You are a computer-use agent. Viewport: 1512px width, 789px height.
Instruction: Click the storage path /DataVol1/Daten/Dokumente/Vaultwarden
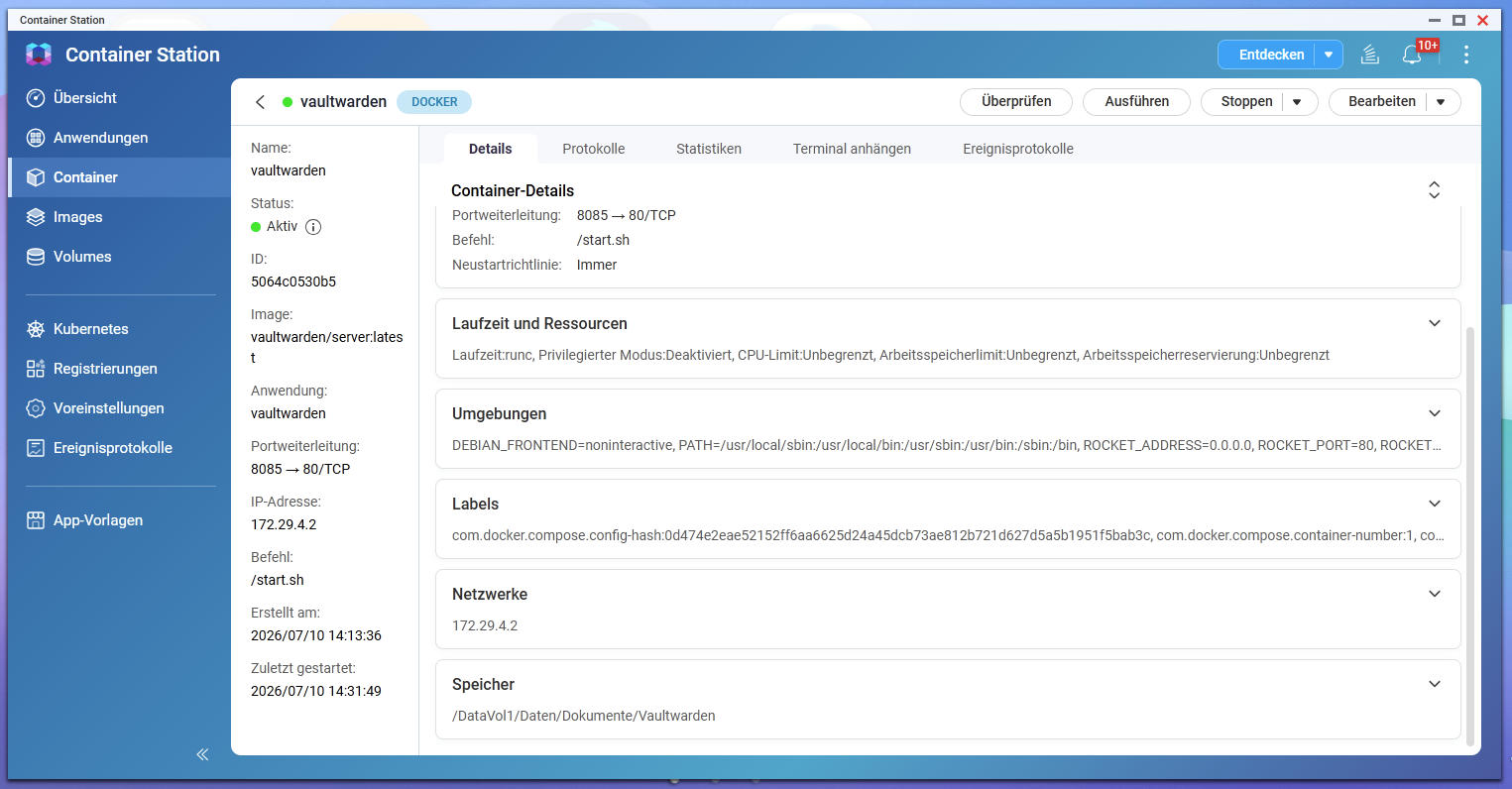[x=584, y=716]
